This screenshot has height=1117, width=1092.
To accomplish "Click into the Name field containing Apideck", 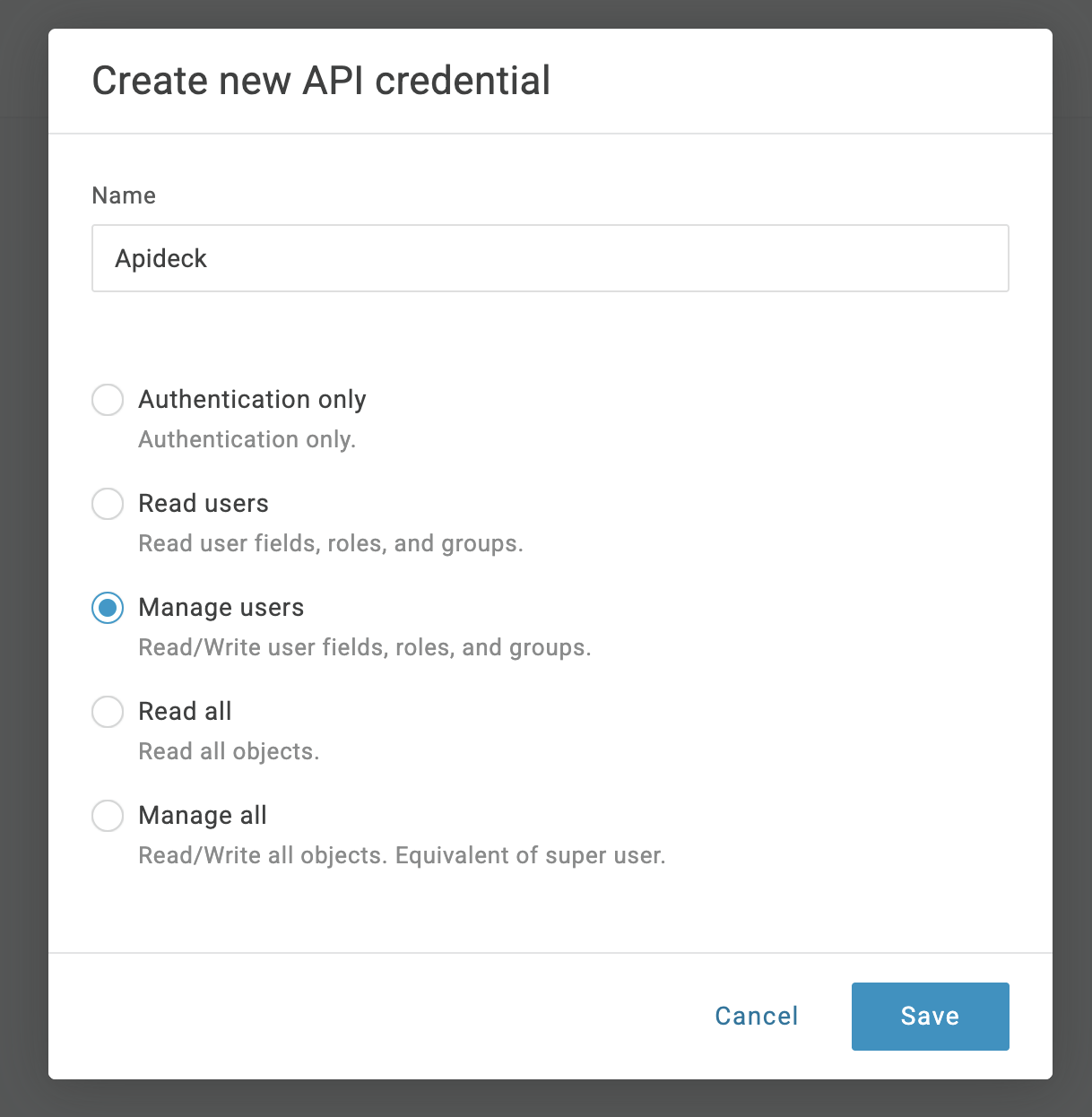I will 550,258.
